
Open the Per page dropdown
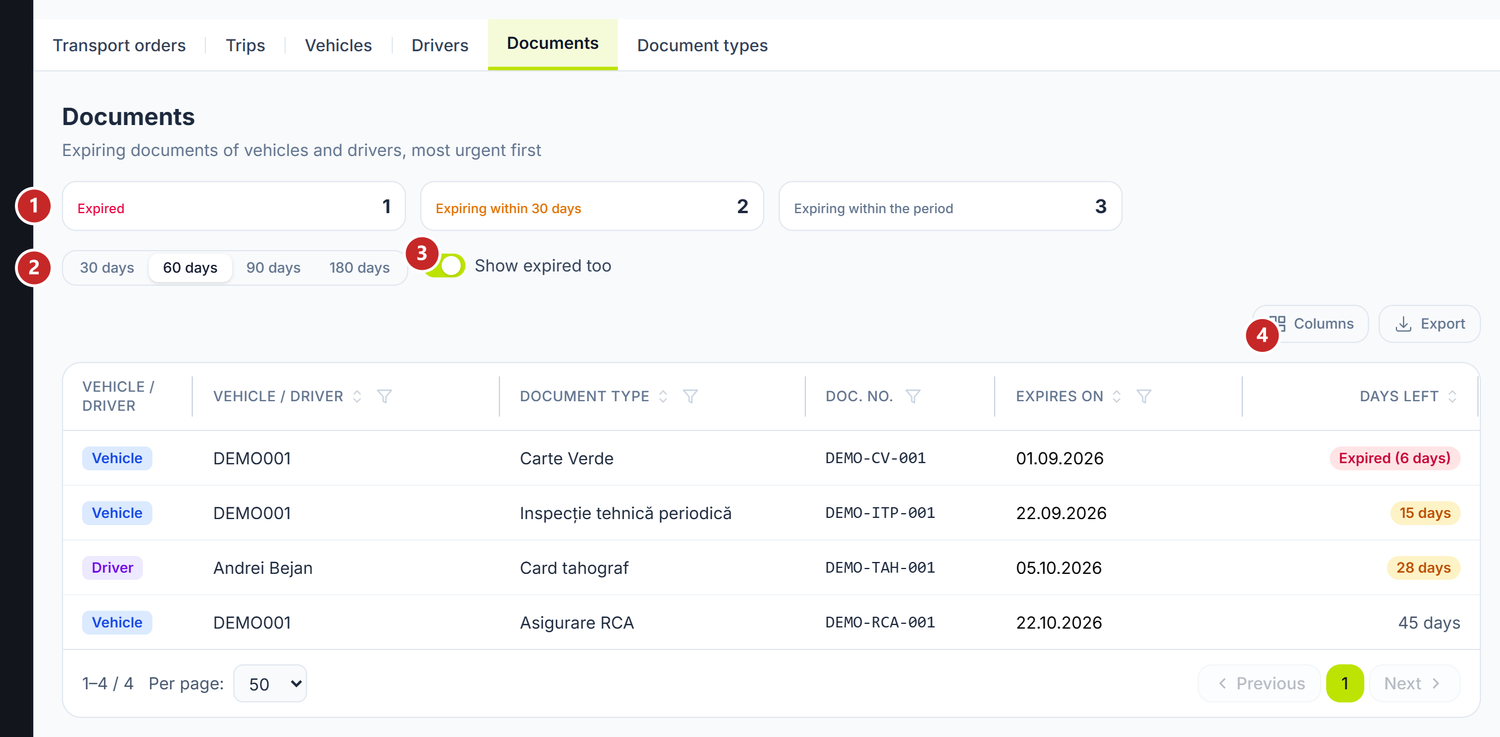click(270, 684)
